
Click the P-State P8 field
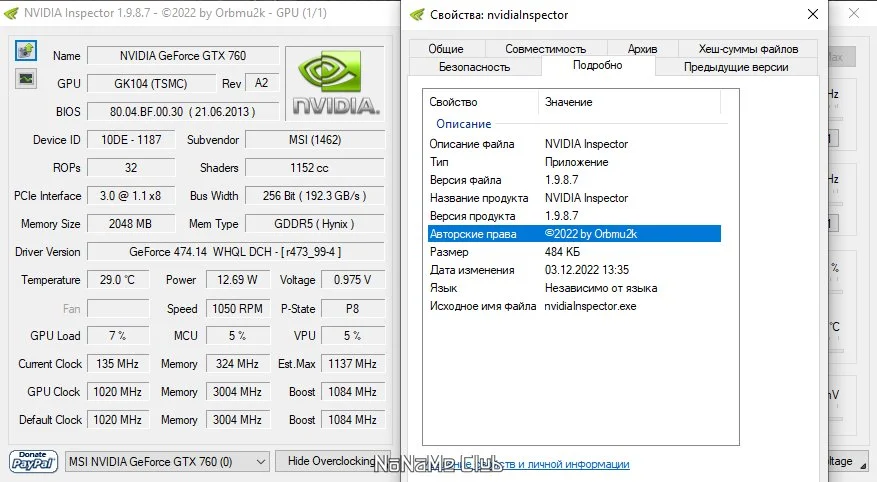click(353, 309)
